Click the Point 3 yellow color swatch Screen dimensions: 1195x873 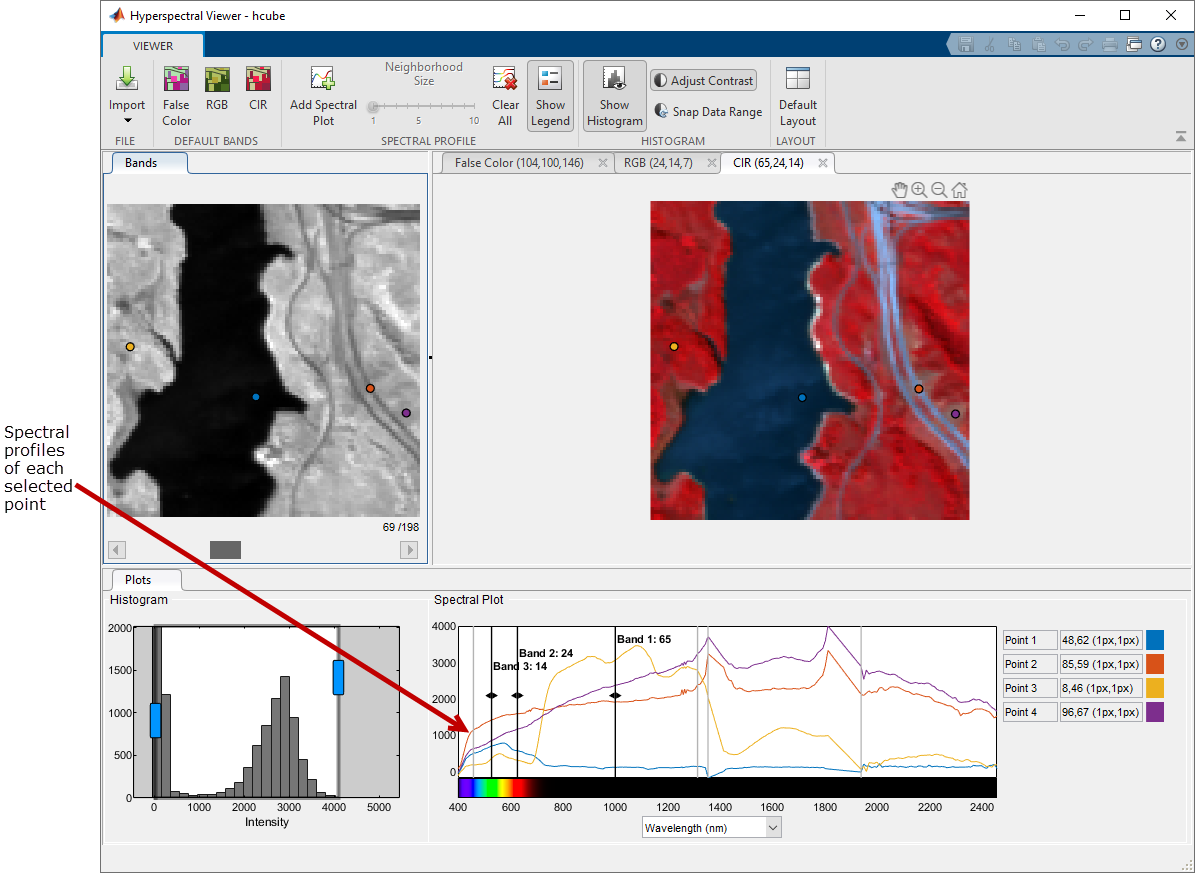click(1155, 688)
